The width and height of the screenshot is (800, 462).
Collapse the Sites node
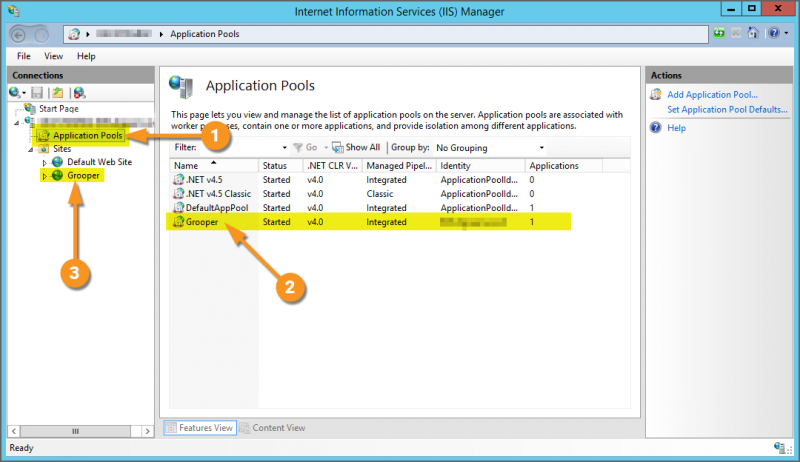(x=30, y=149)
